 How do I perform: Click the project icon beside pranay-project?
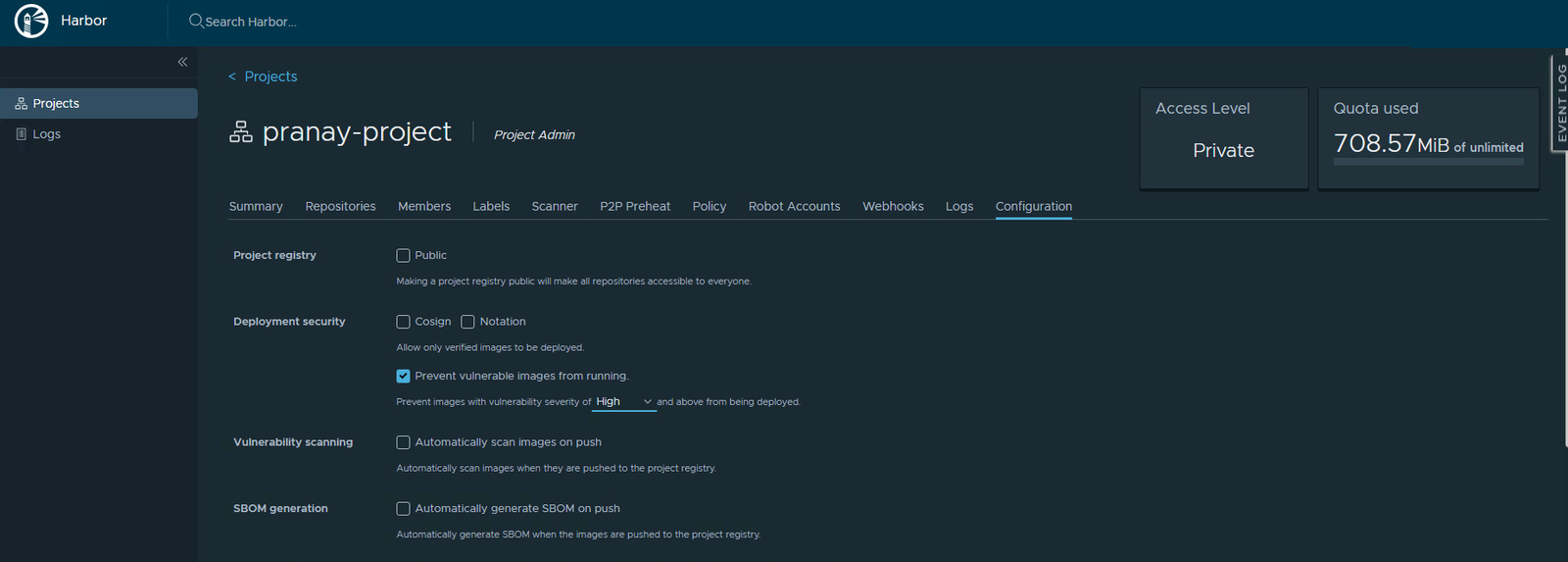tap(241, 132)
